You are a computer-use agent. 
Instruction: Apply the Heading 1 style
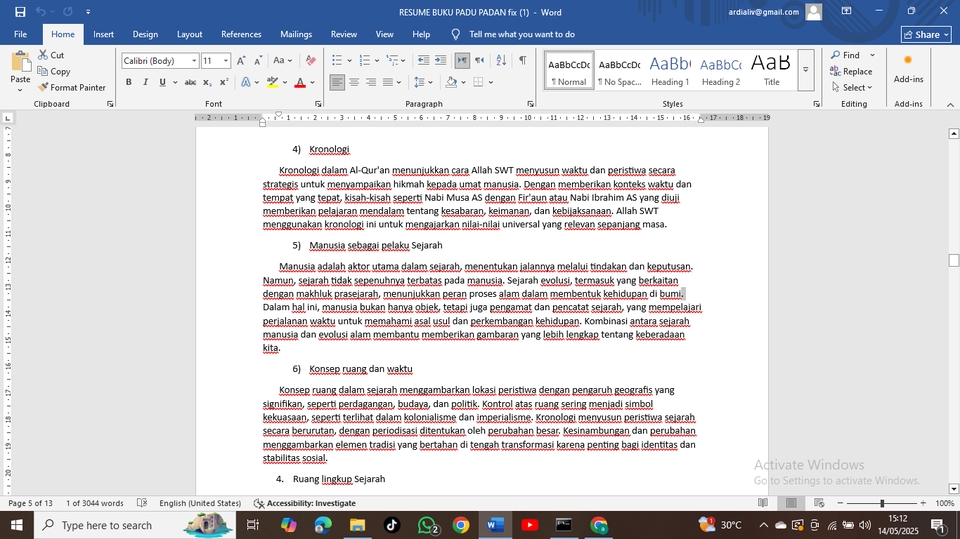click(669, 70)
